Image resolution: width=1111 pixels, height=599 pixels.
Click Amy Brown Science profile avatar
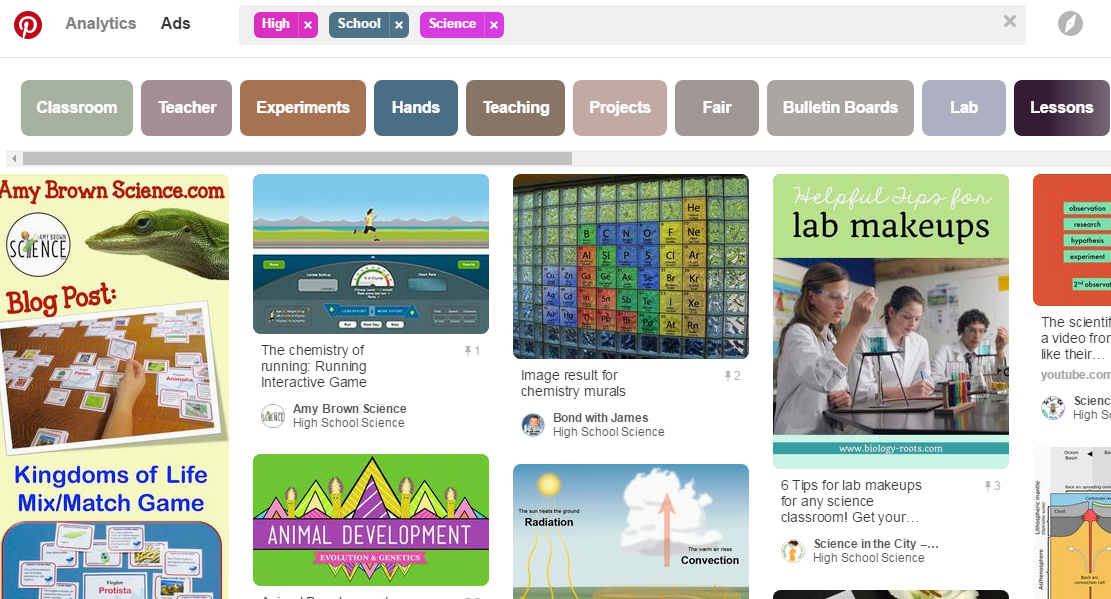[273, 416]
